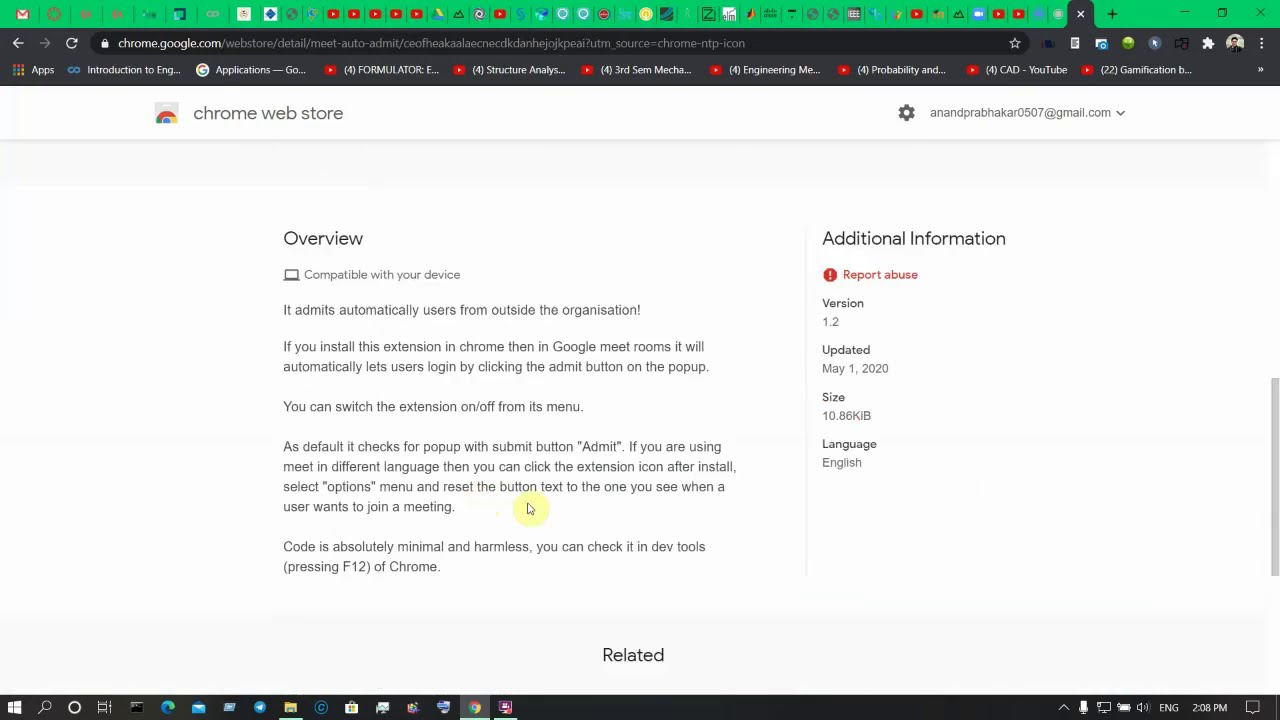
Task: Open the volume control tray icon
Action: click(x=1142, y=707)
